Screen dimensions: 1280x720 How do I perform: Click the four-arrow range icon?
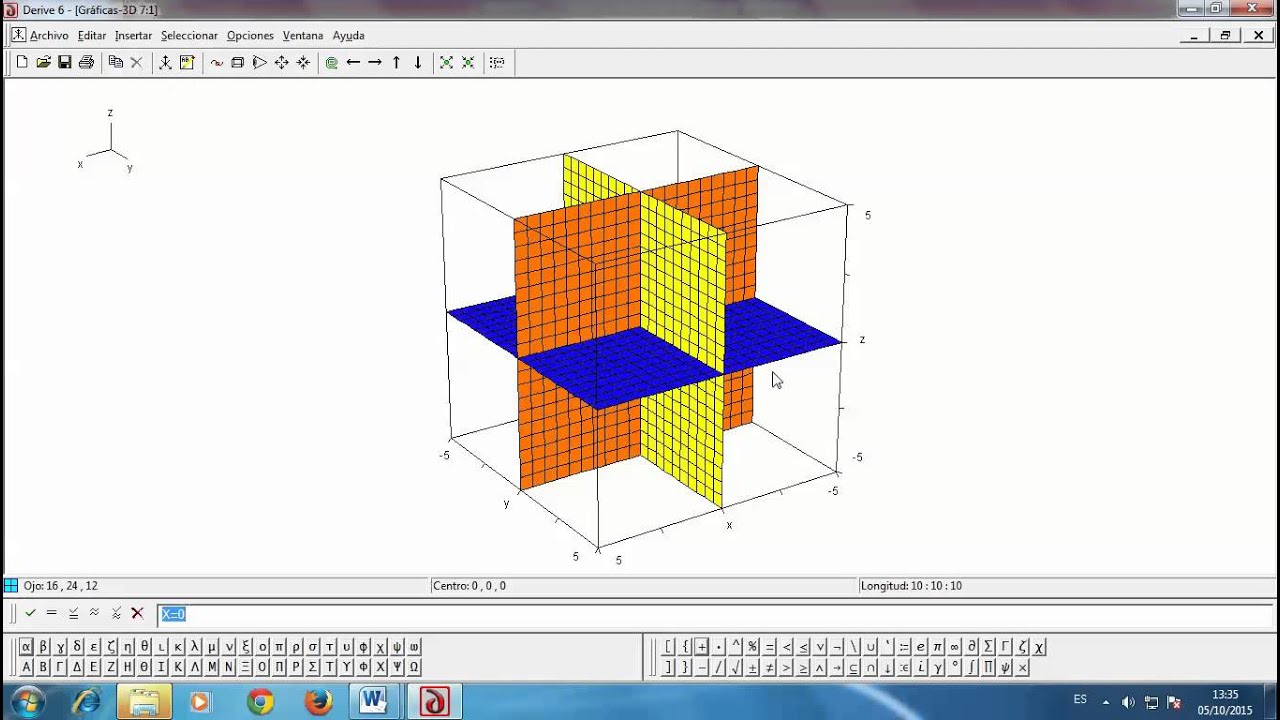coord(281,62)
